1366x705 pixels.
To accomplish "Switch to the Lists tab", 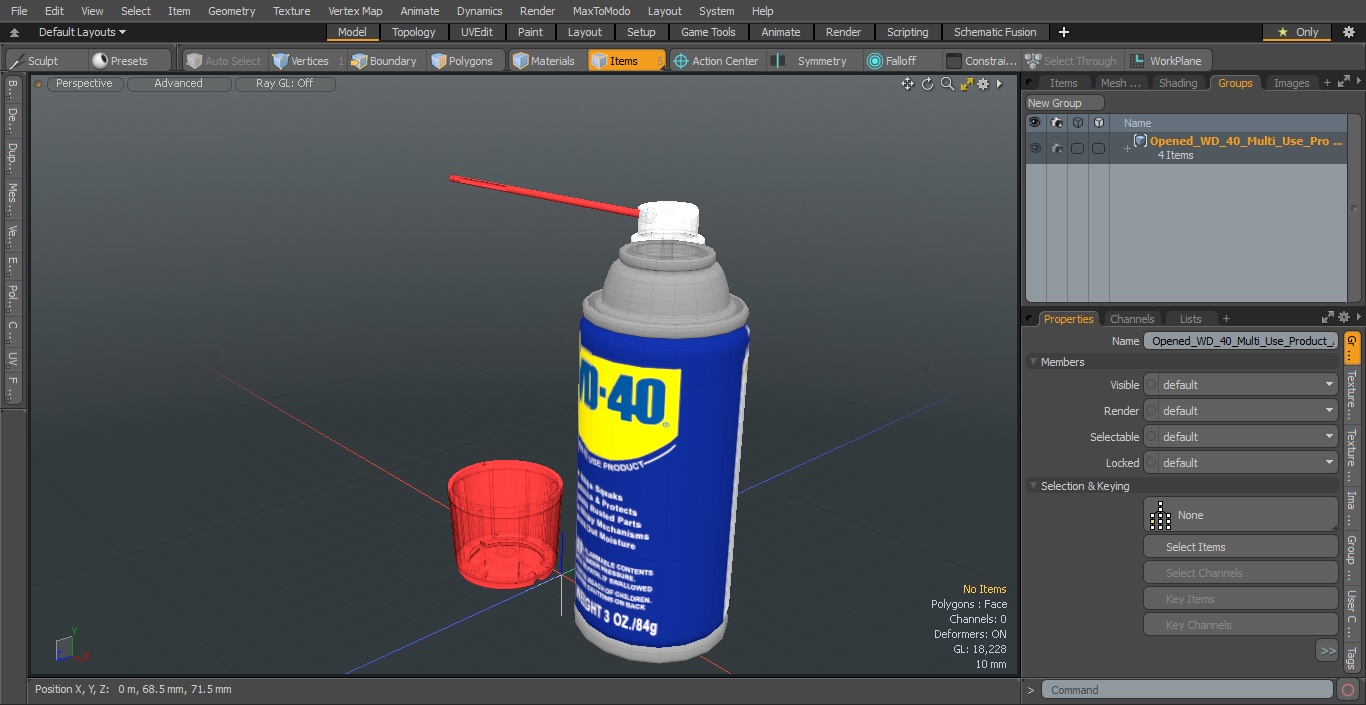I will [x=1190, y=319].
